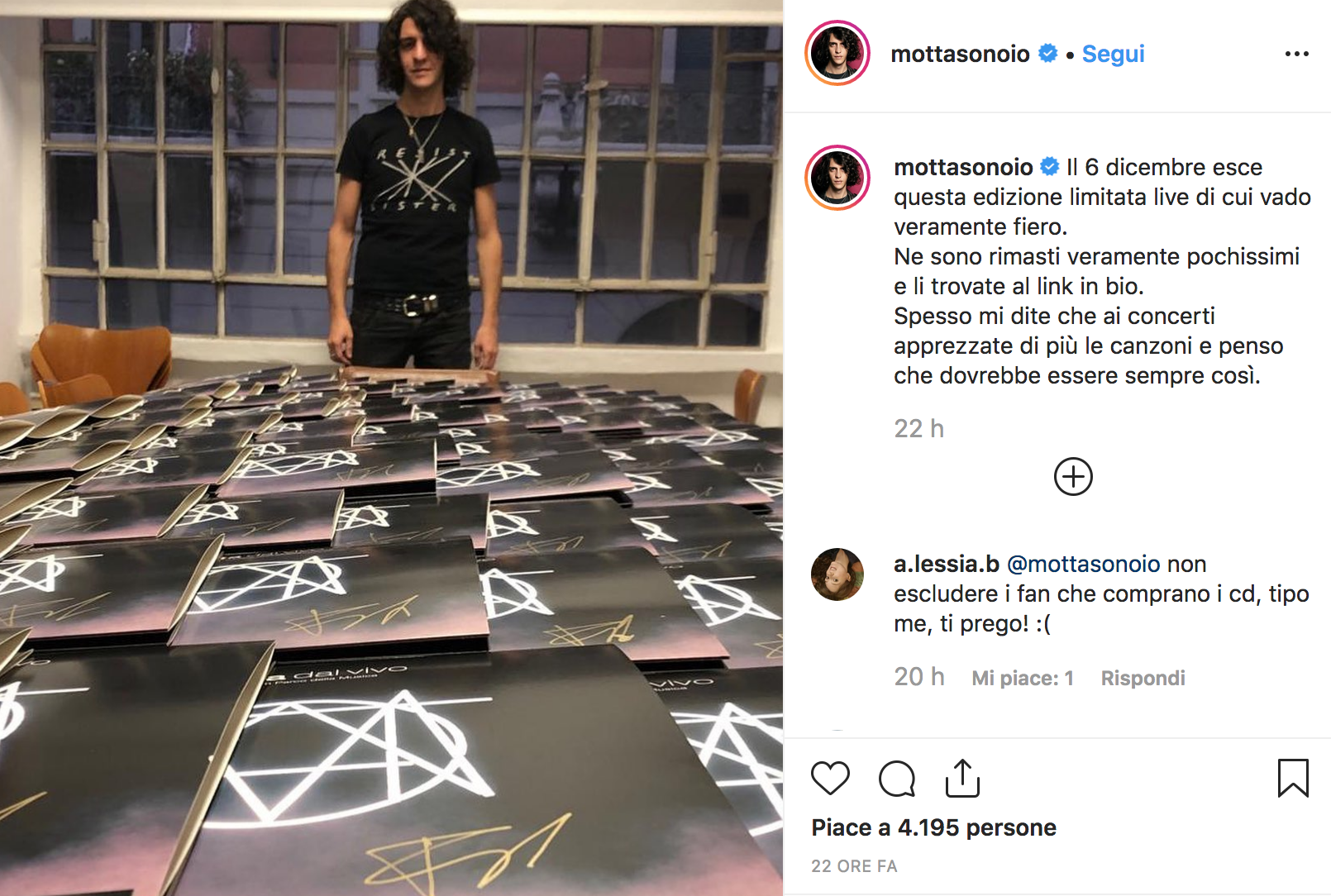Click the 20 h comment timestamp

919,677
